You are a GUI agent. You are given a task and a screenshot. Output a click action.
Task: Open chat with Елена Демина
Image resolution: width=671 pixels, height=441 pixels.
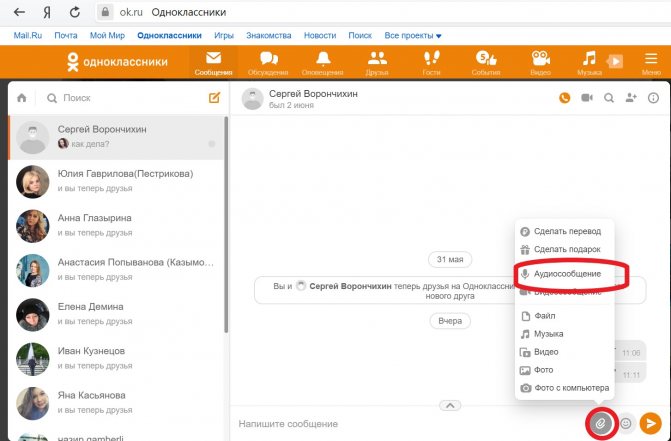tap(116, 314)
